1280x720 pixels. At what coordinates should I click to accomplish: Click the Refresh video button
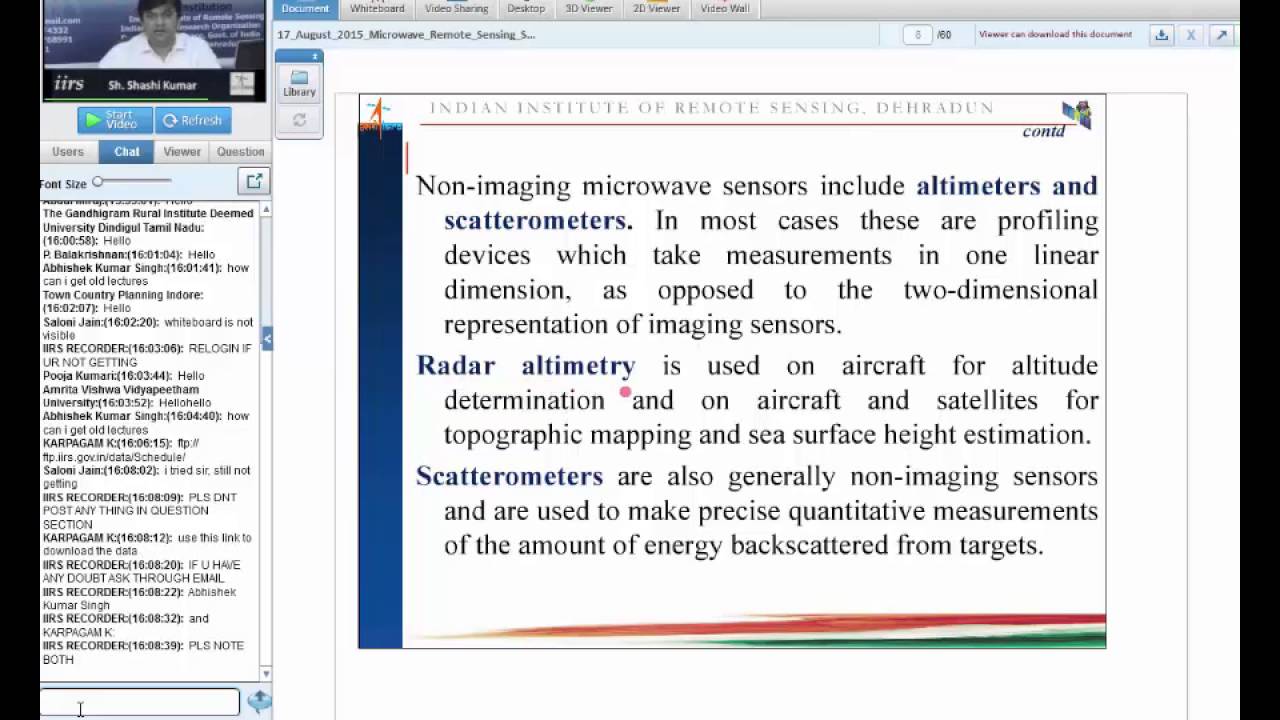point(193,120)
